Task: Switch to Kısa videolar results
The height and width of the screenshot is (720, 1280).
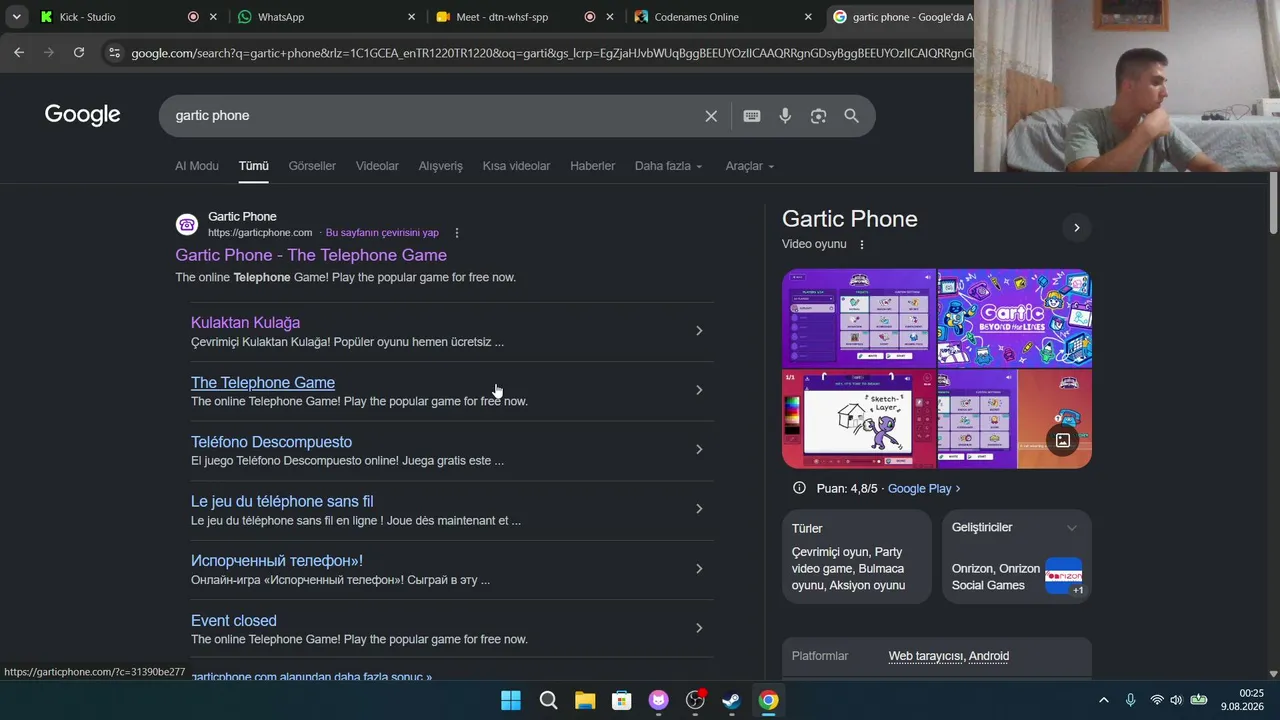Action: pos(516,166)
